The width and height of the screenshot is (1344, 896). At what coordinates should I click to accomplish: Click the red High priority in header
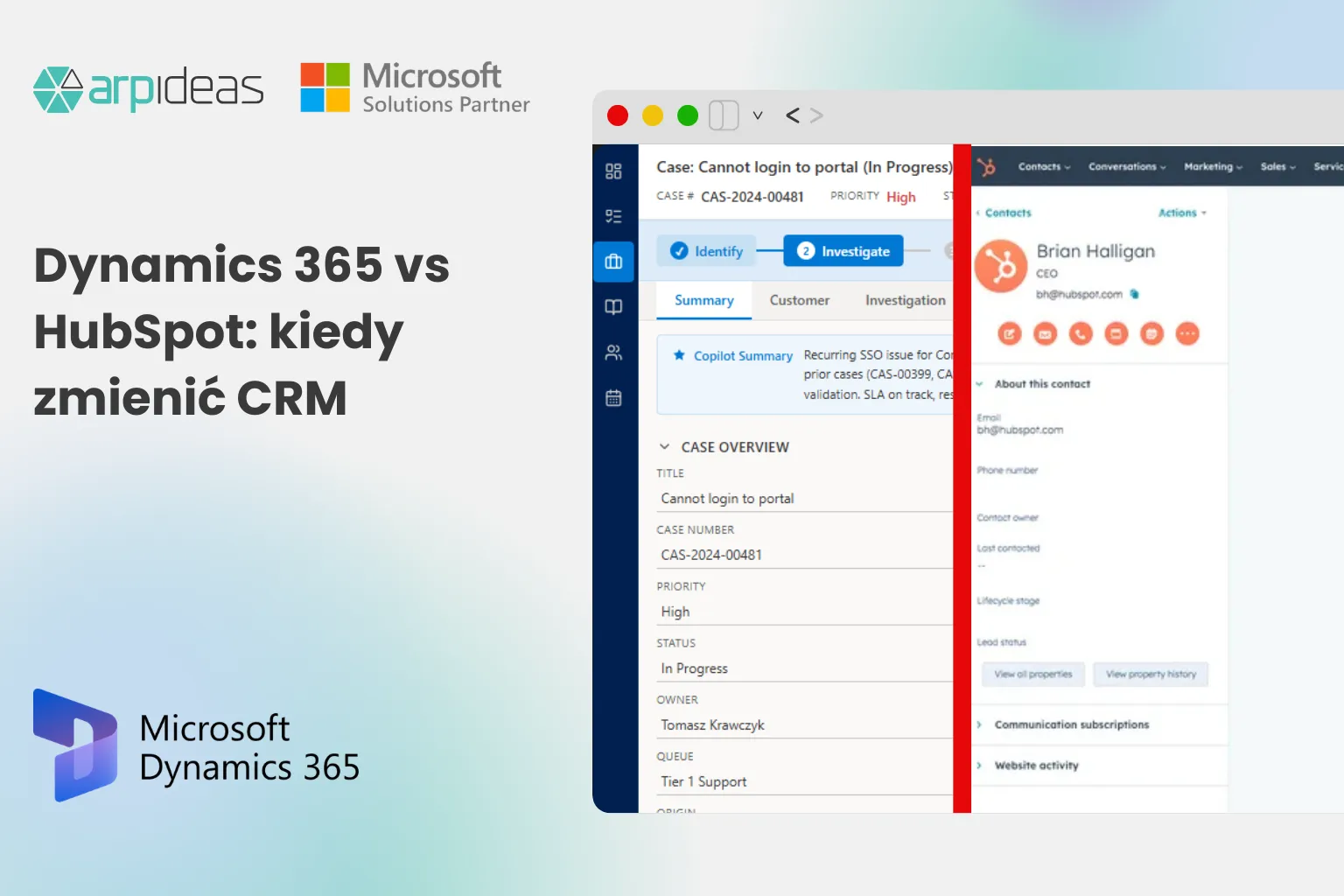click(900, 197)
